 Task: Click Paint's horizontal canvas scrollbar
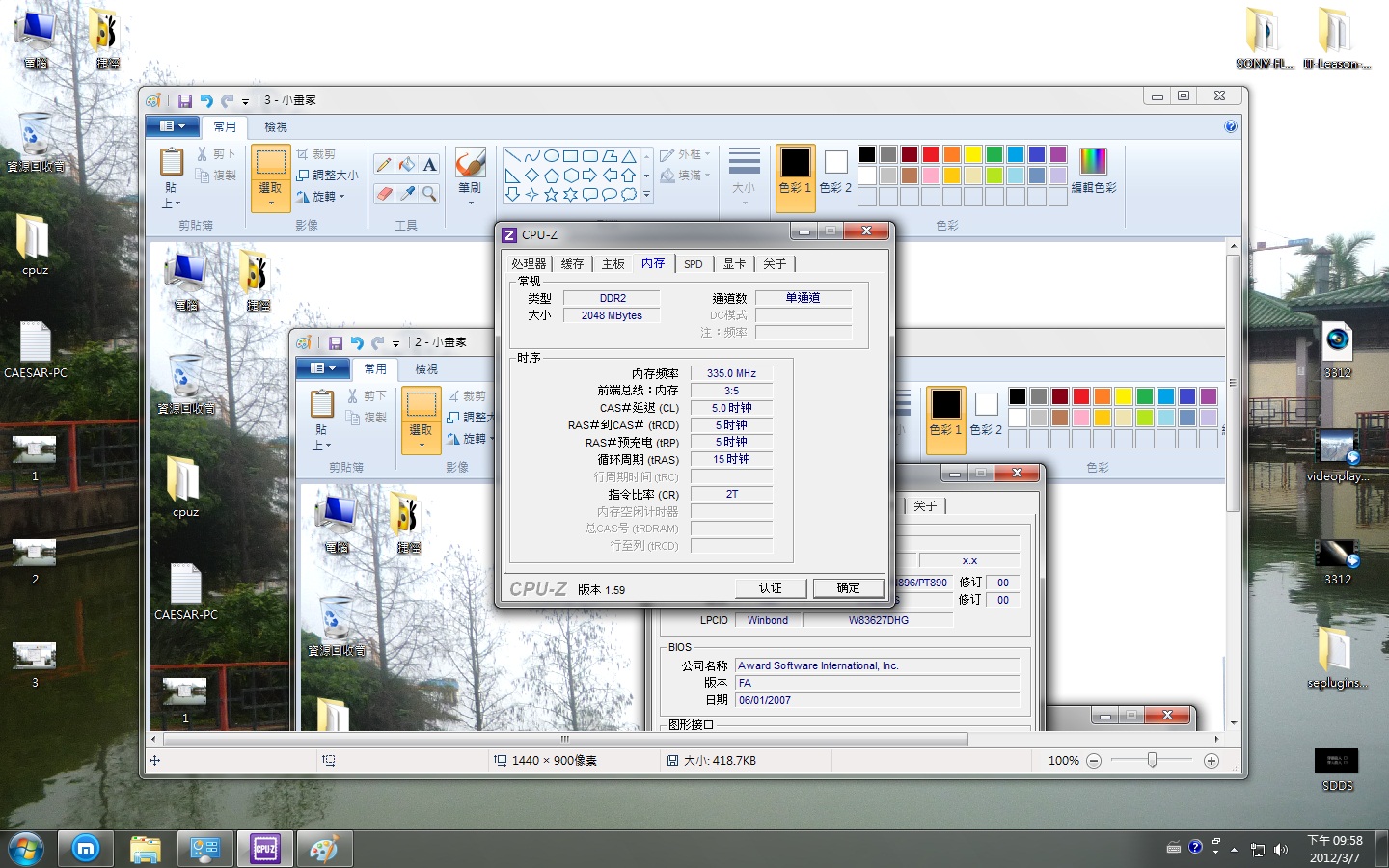[x=564, y=740]
